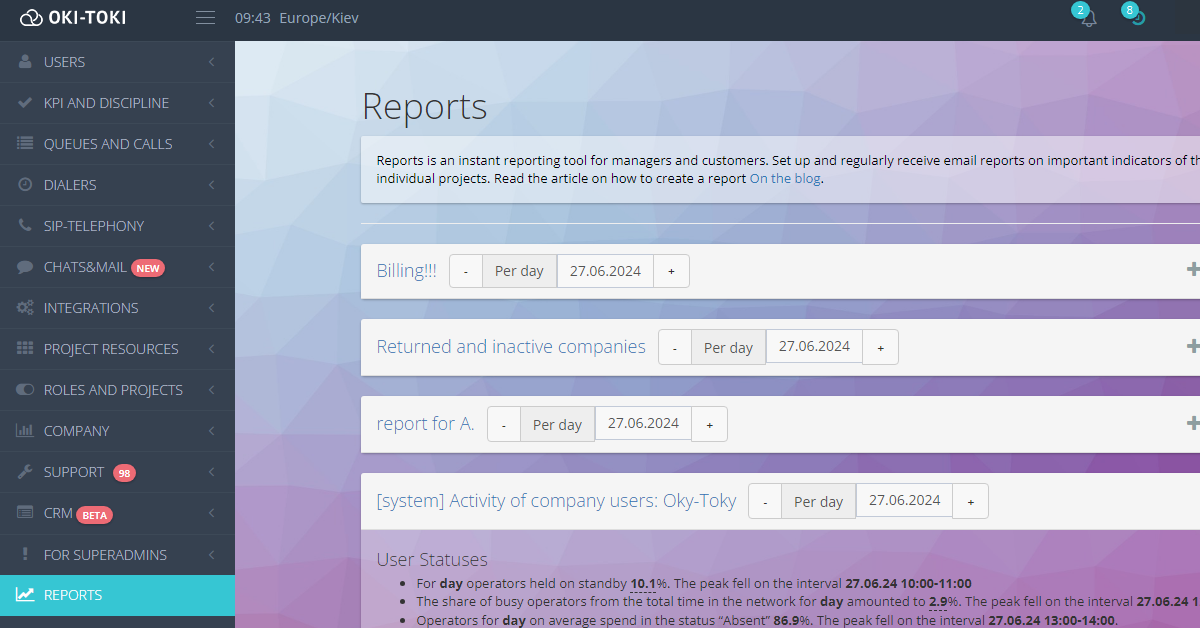Expand the Company menu chevron
Viewport: 1200px width, 628px height.
[x=212, y=431]
